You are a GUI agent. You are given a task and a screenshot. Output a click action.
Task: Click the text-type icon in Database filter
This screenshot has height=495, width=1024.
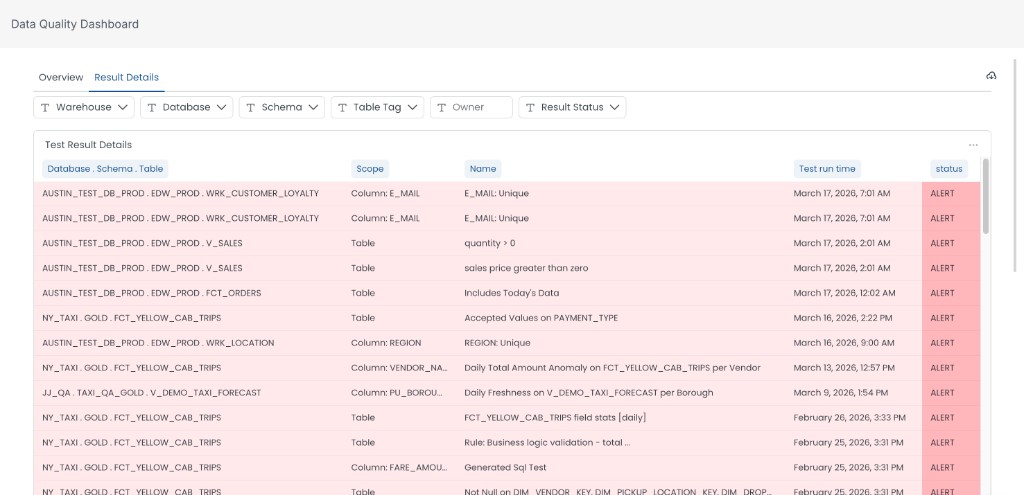tap(152, 107)
